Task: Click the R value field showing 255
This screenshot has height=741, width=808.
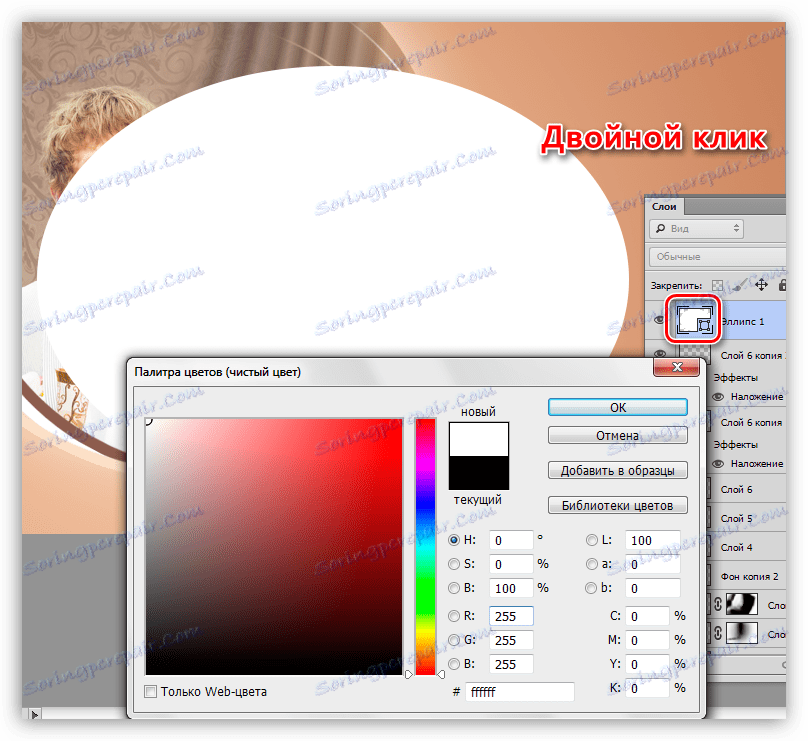Action: point(511,616)
